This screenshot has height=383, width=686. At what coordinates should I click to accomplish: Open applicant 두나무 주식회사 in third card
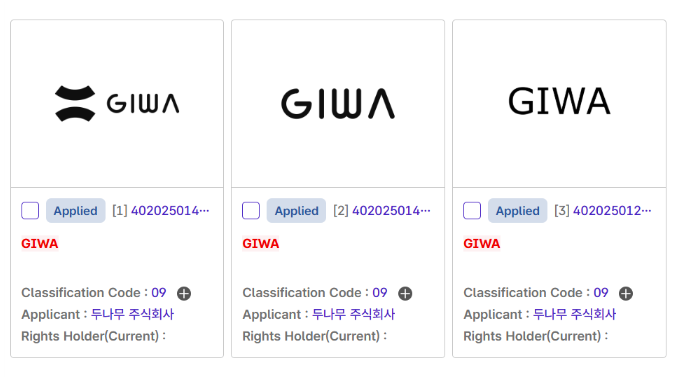(574, 314)
